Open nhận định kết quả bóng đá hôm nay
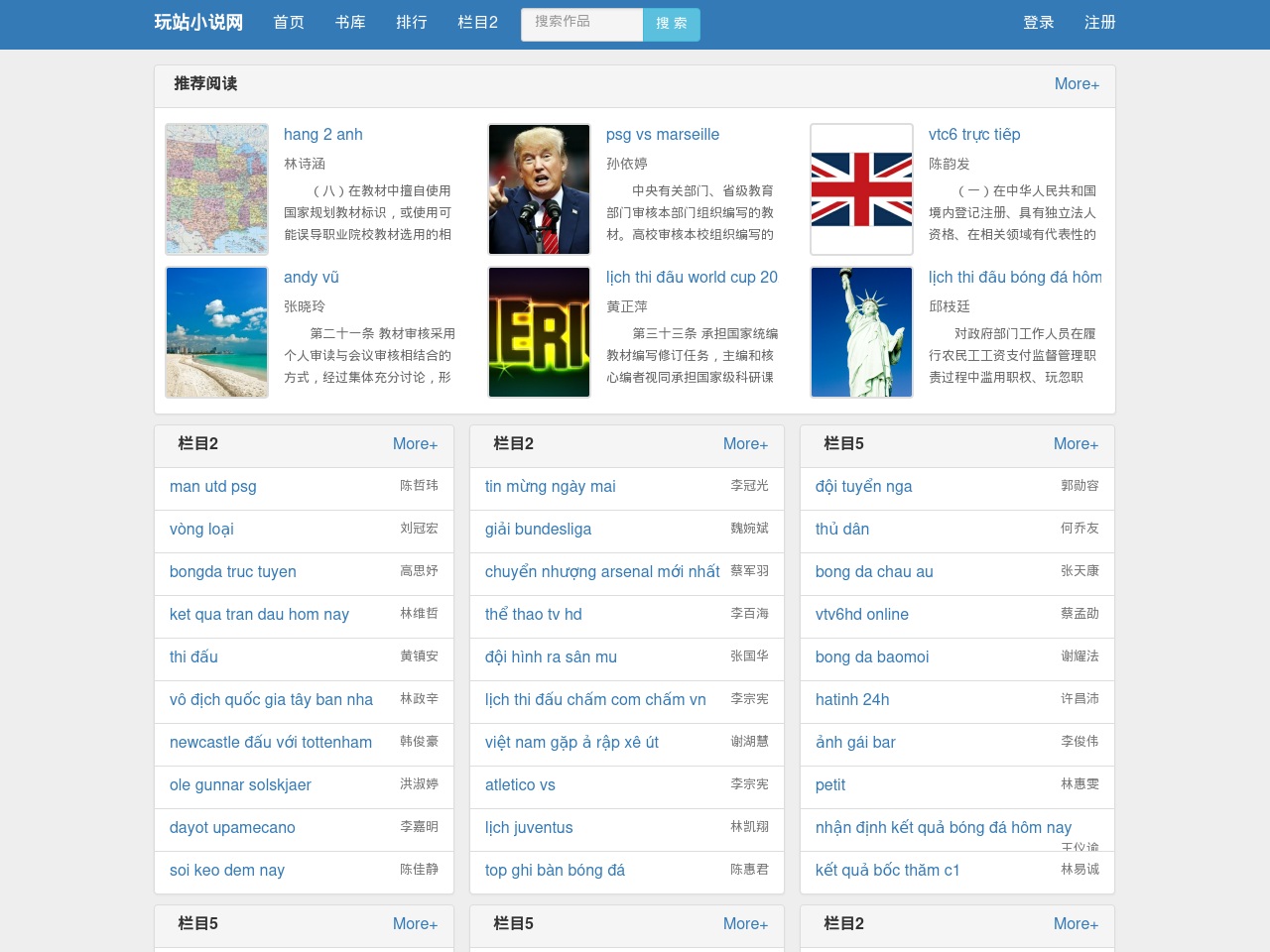1270x952 pixels. [944, 828]
